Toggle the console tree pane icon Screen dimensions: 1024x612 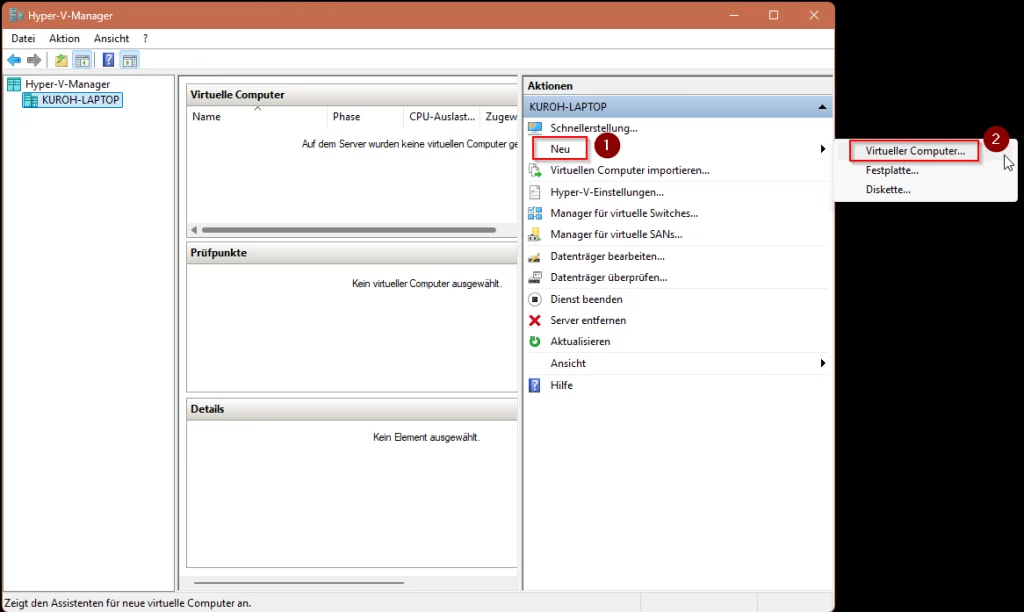coord(83,60)
